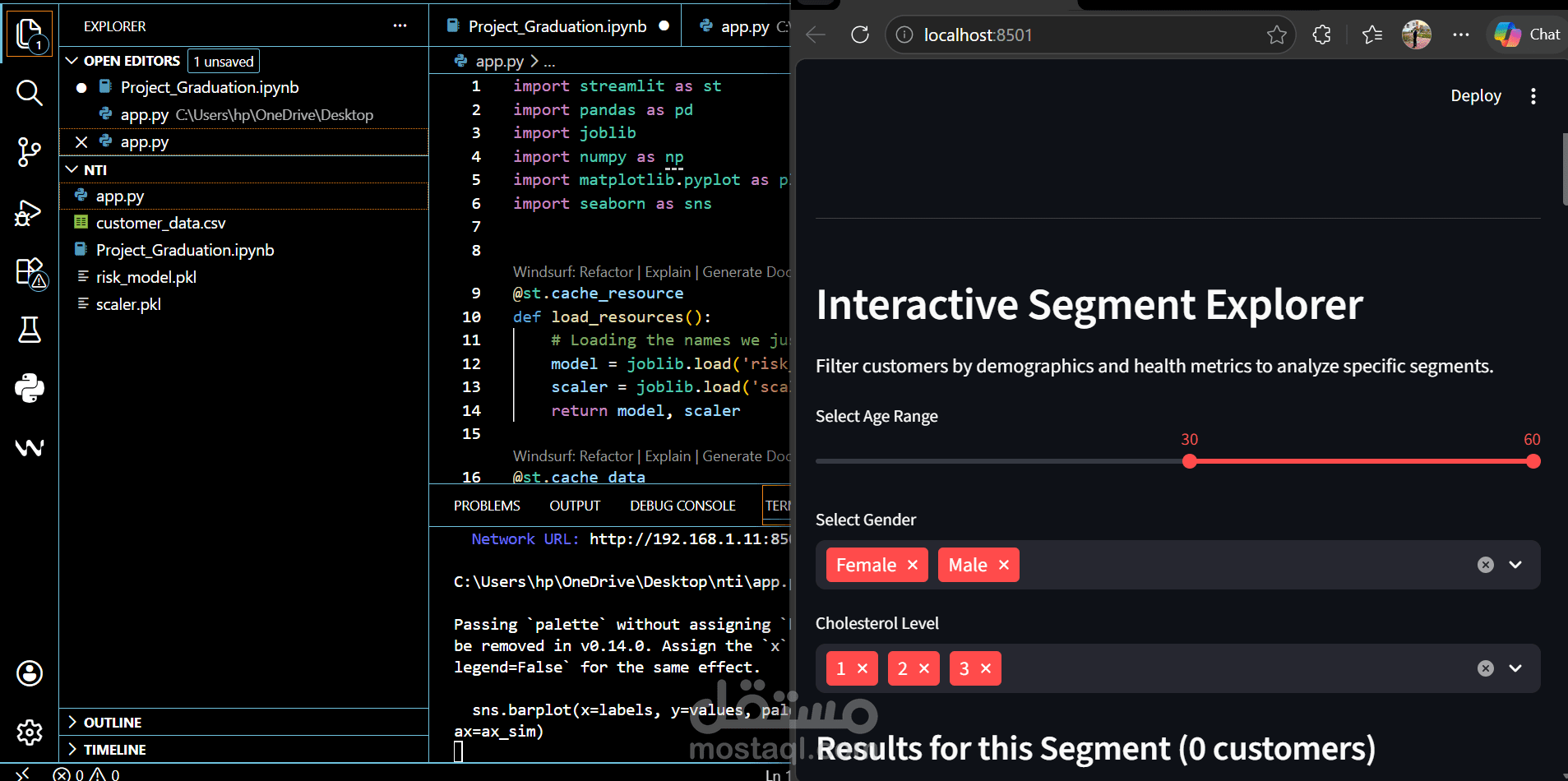Screen dimensions: 1568x781
Task: Click Refactor code lens above line 16
Action: (606, 456)
